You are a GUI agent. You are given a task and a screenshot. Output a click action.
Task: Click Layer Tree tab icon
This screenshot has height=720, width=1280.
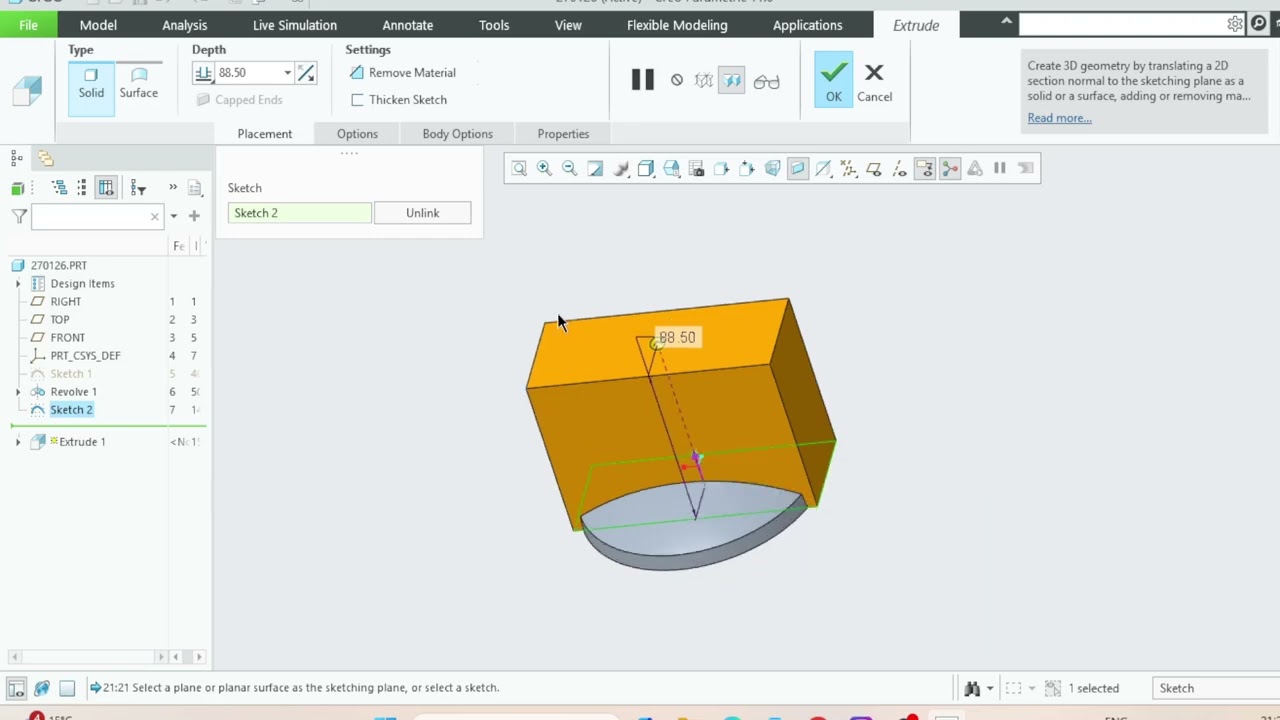[46, 158]
